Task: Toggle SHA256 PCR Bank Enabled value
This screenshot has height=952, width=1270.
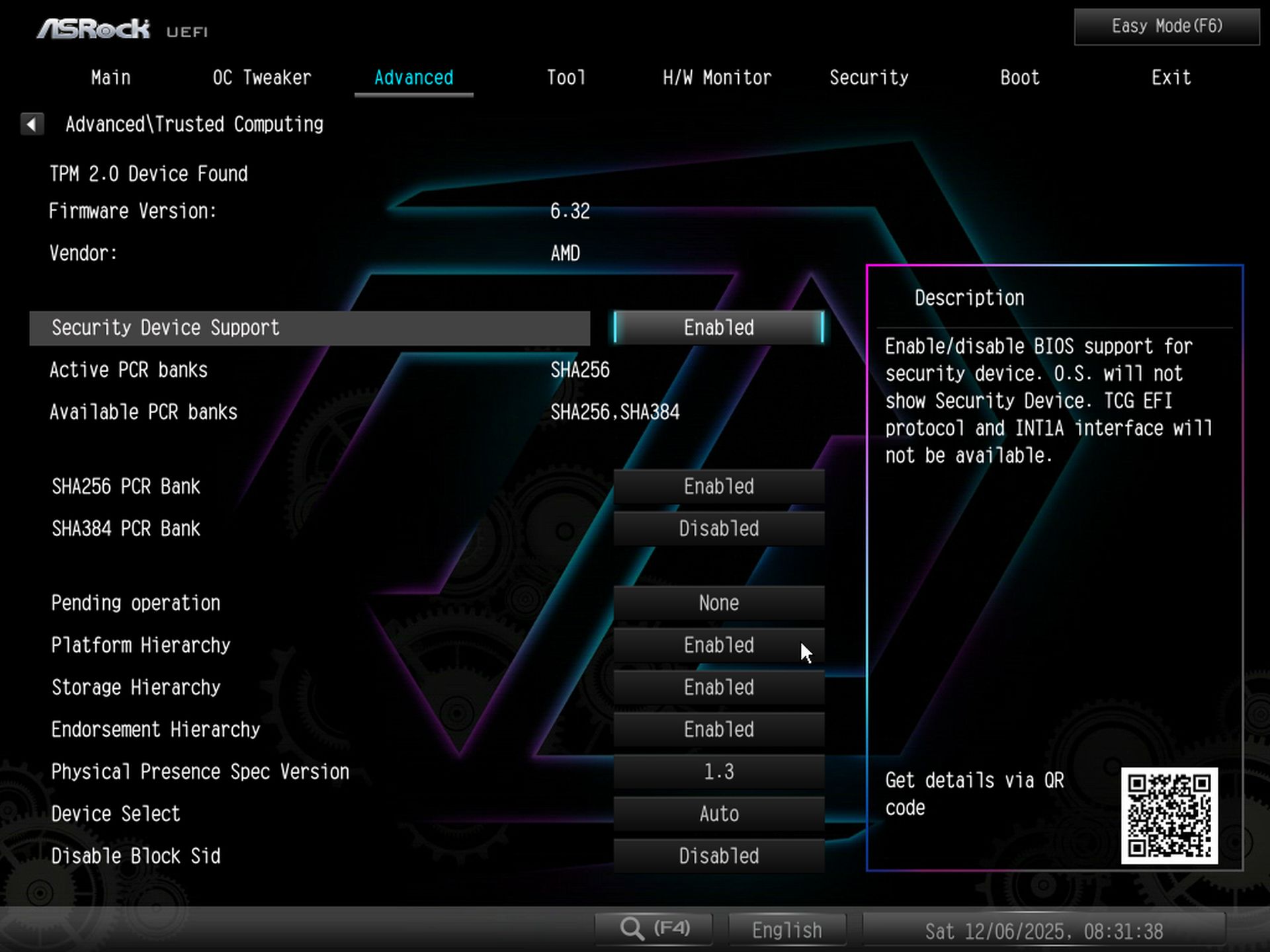Action: pos(718,487)
